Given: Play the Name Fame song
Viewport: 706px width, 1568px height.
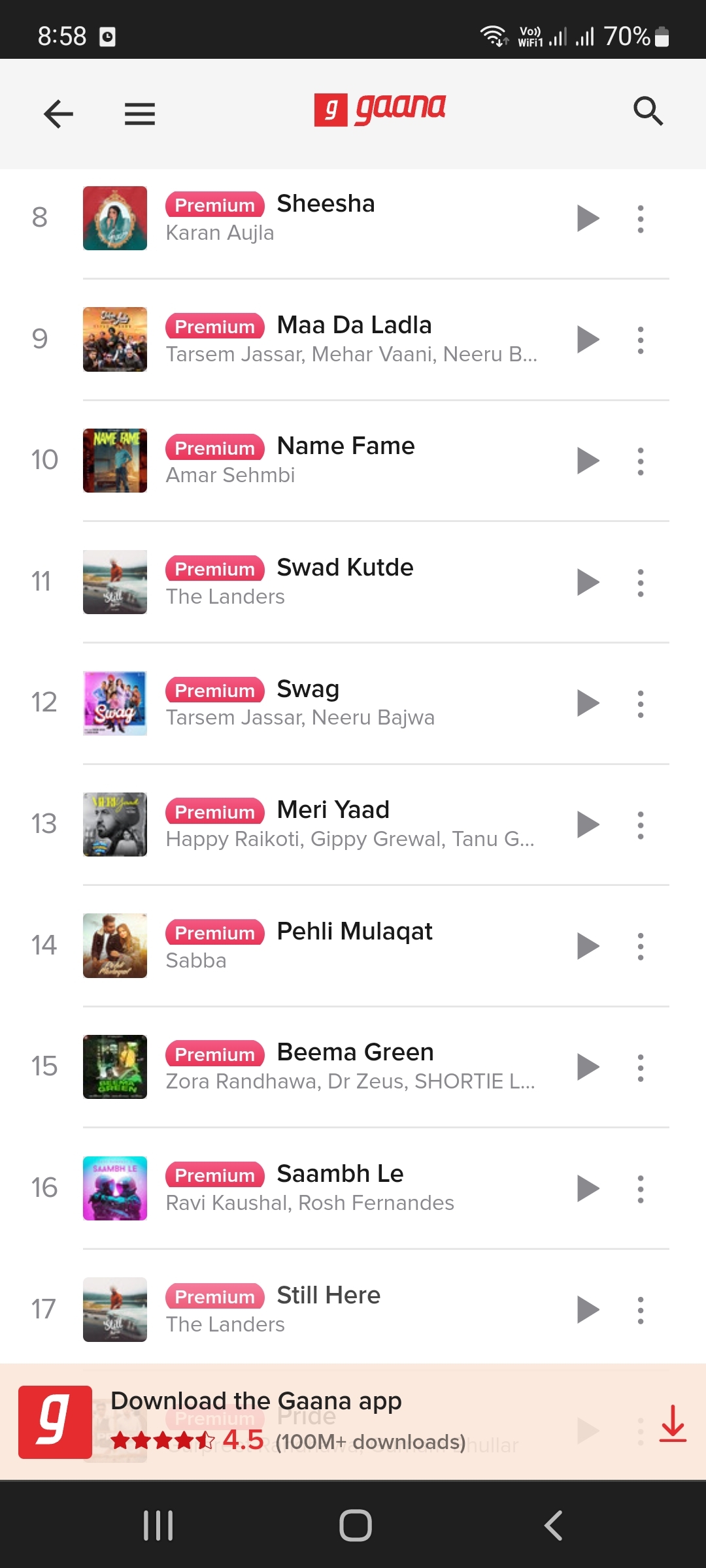Looking at the screenshot, I should pyautogui.click(x=588, y=461).
